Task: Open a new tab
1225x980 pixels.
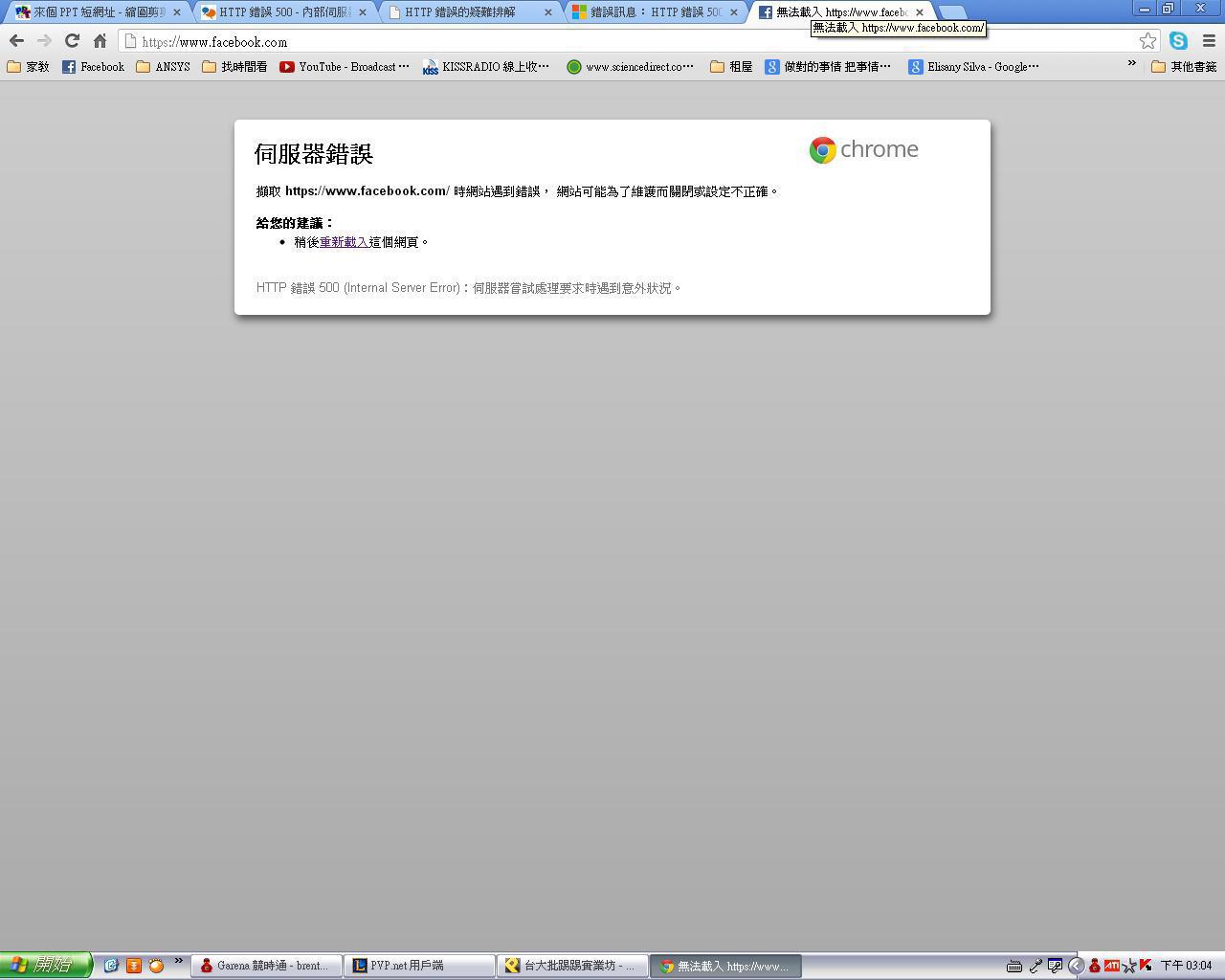Action: (x=951, y=12)
